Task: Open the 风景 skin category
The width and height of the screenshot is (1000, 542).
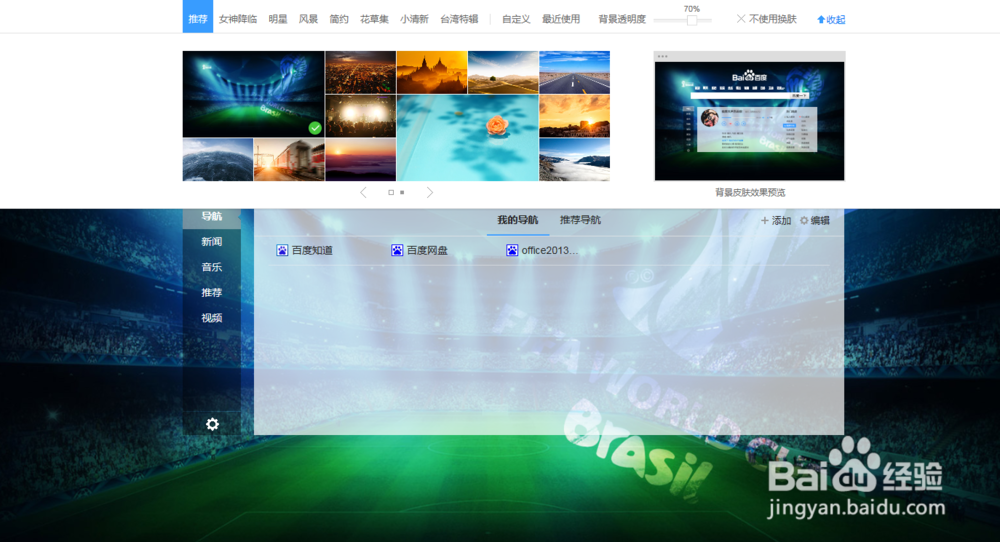Action: [308, 19]
